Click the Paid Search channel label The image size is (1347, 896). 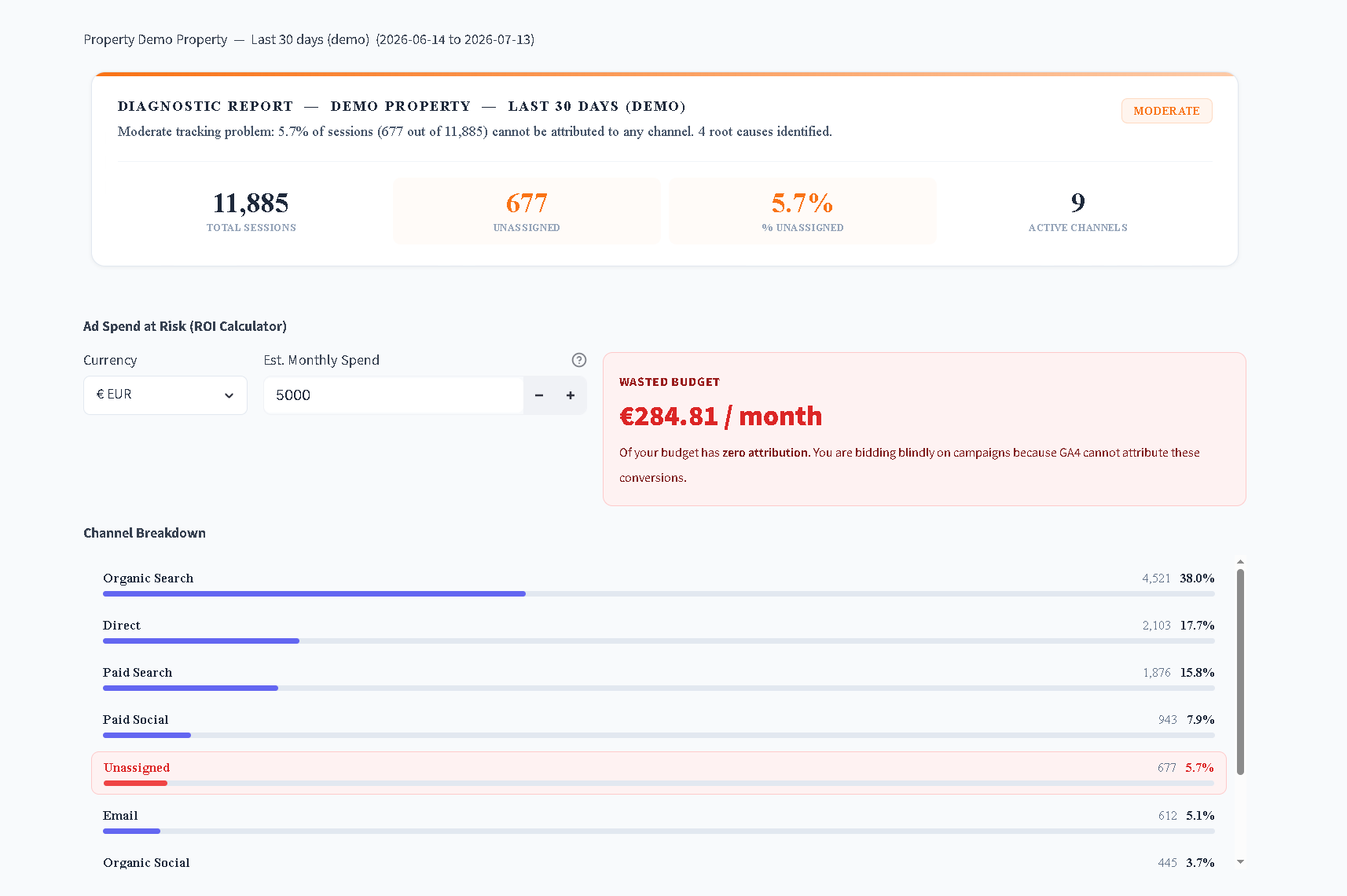point(138,673)
